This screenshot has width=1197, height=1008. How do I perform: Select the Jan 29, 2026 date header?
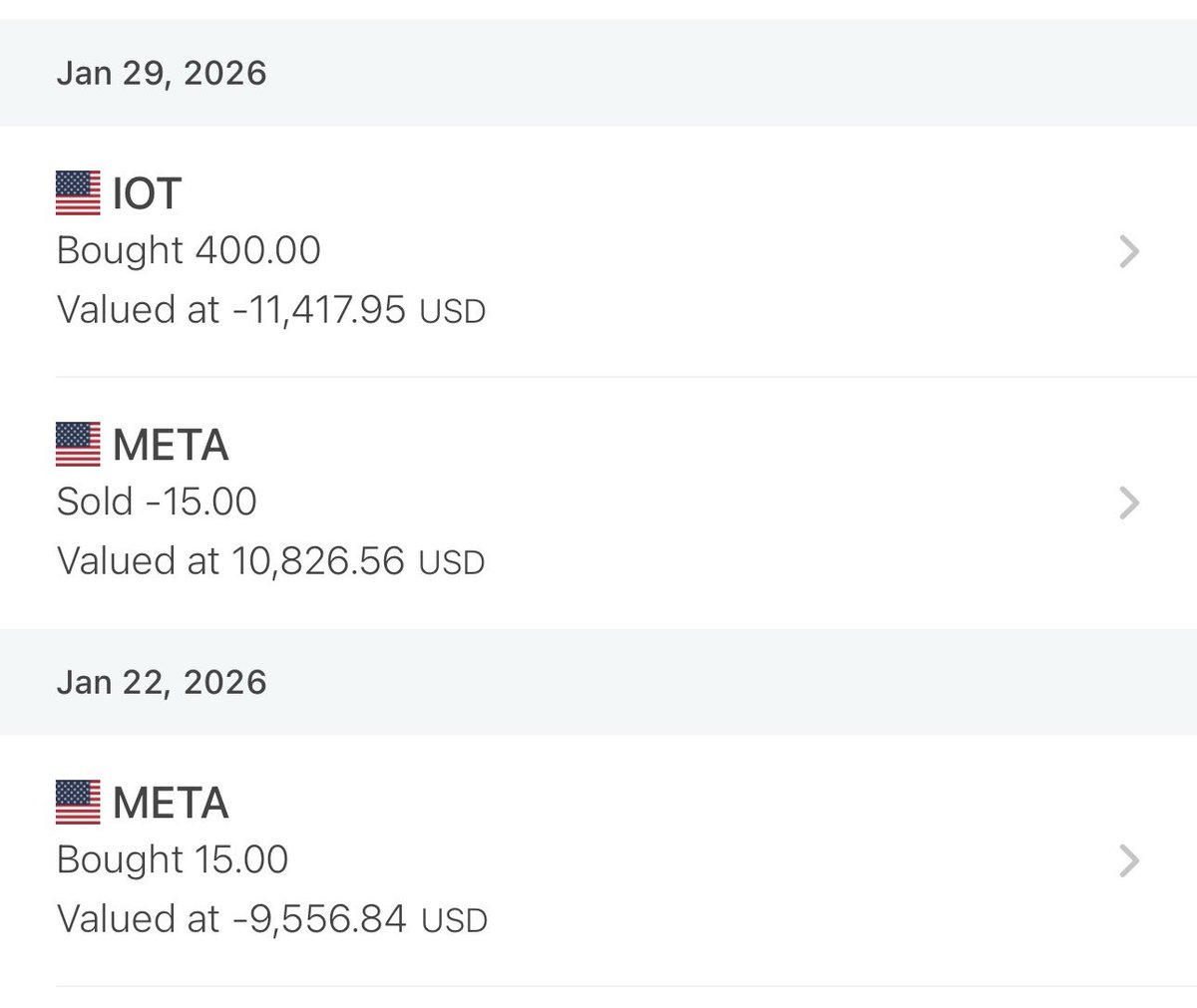coord(162,74)
